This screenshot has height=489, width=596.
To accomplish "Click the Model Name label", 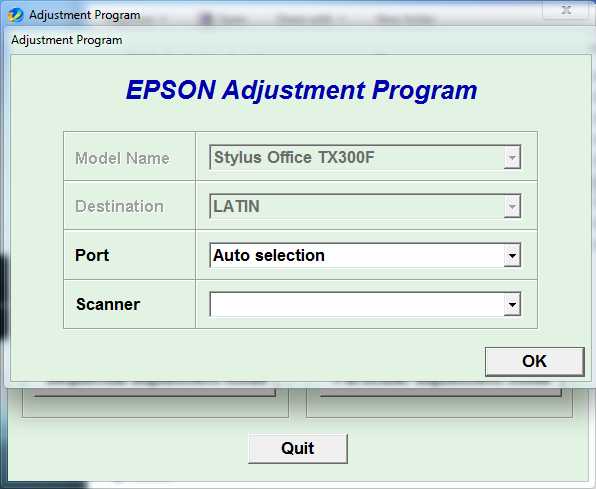I will [122, 158].
